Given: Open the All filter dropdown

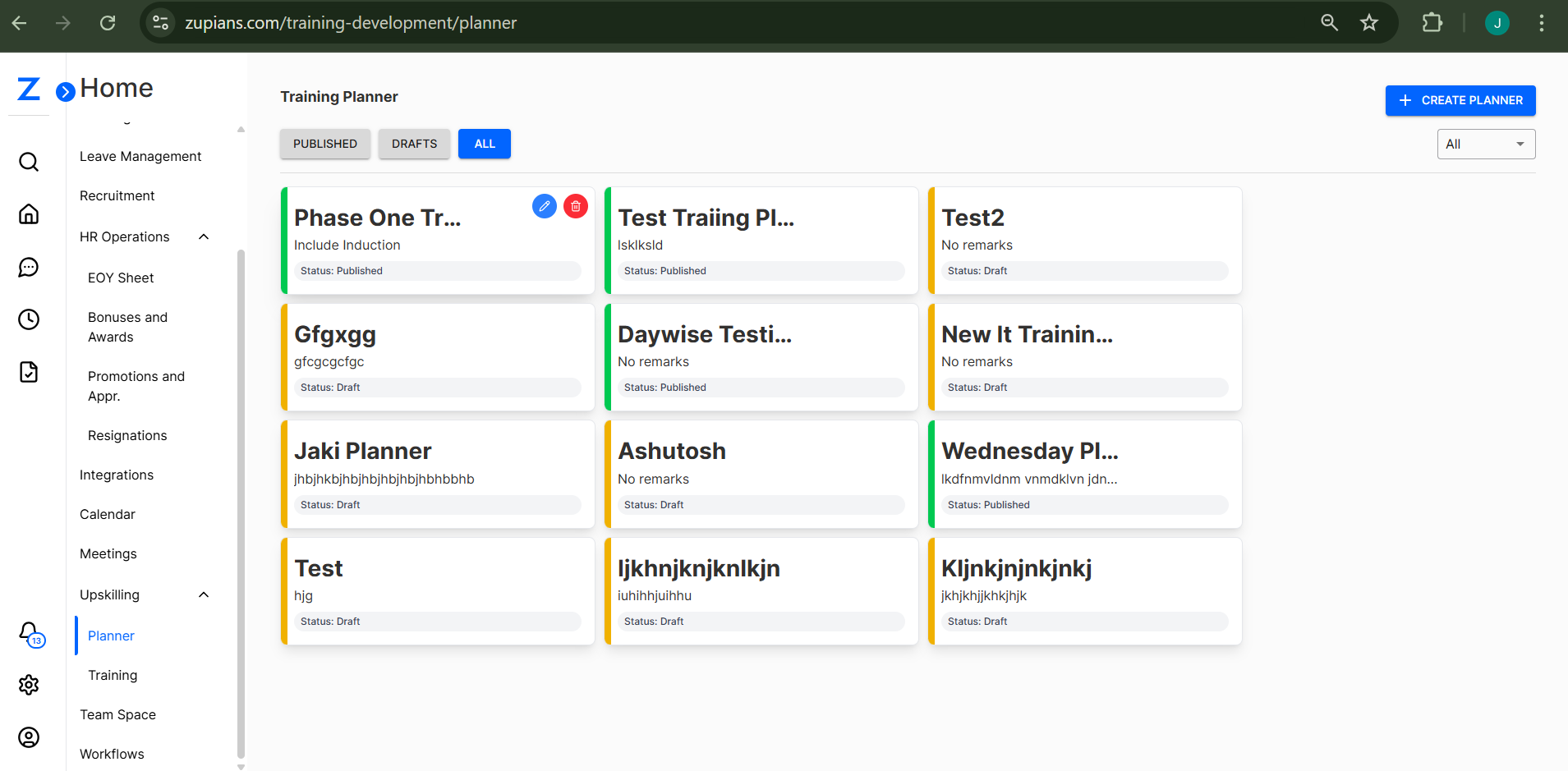Looking at the screenshot, I should [1485, 144].
